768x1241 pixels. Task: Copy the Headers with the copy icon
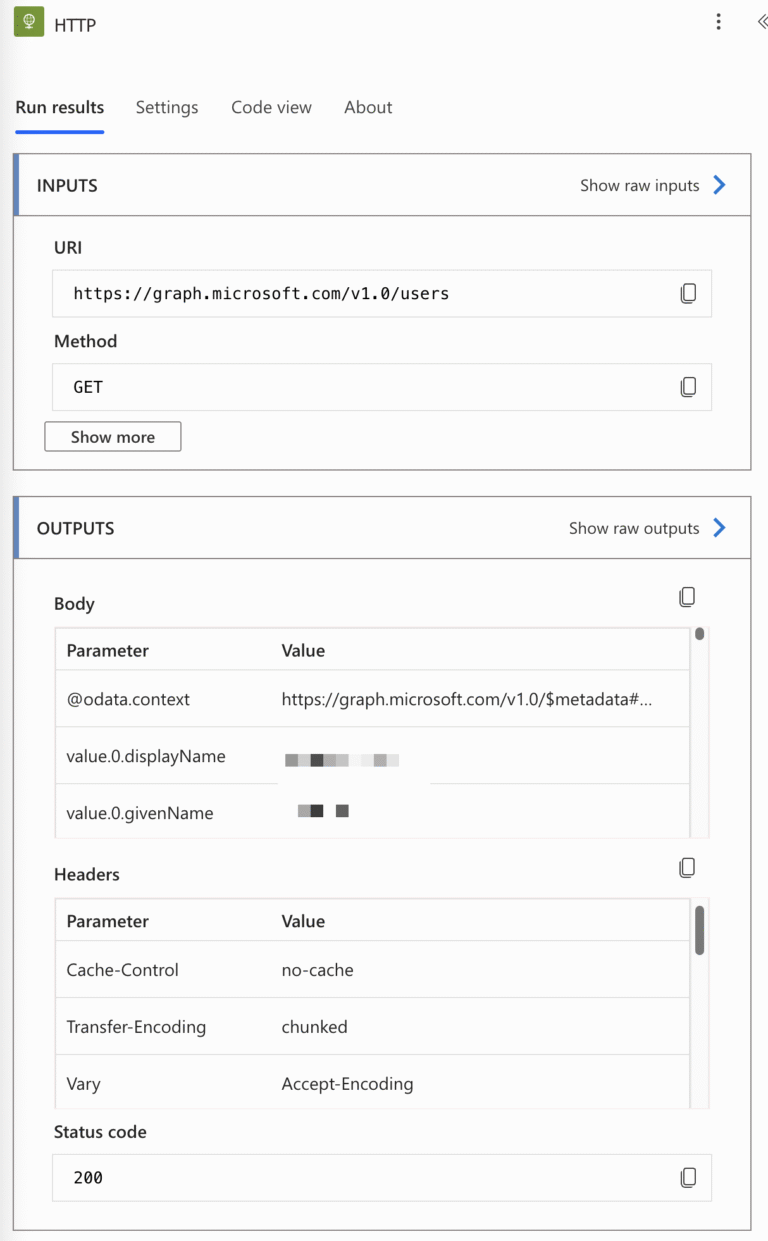click(x=687, y=867)
